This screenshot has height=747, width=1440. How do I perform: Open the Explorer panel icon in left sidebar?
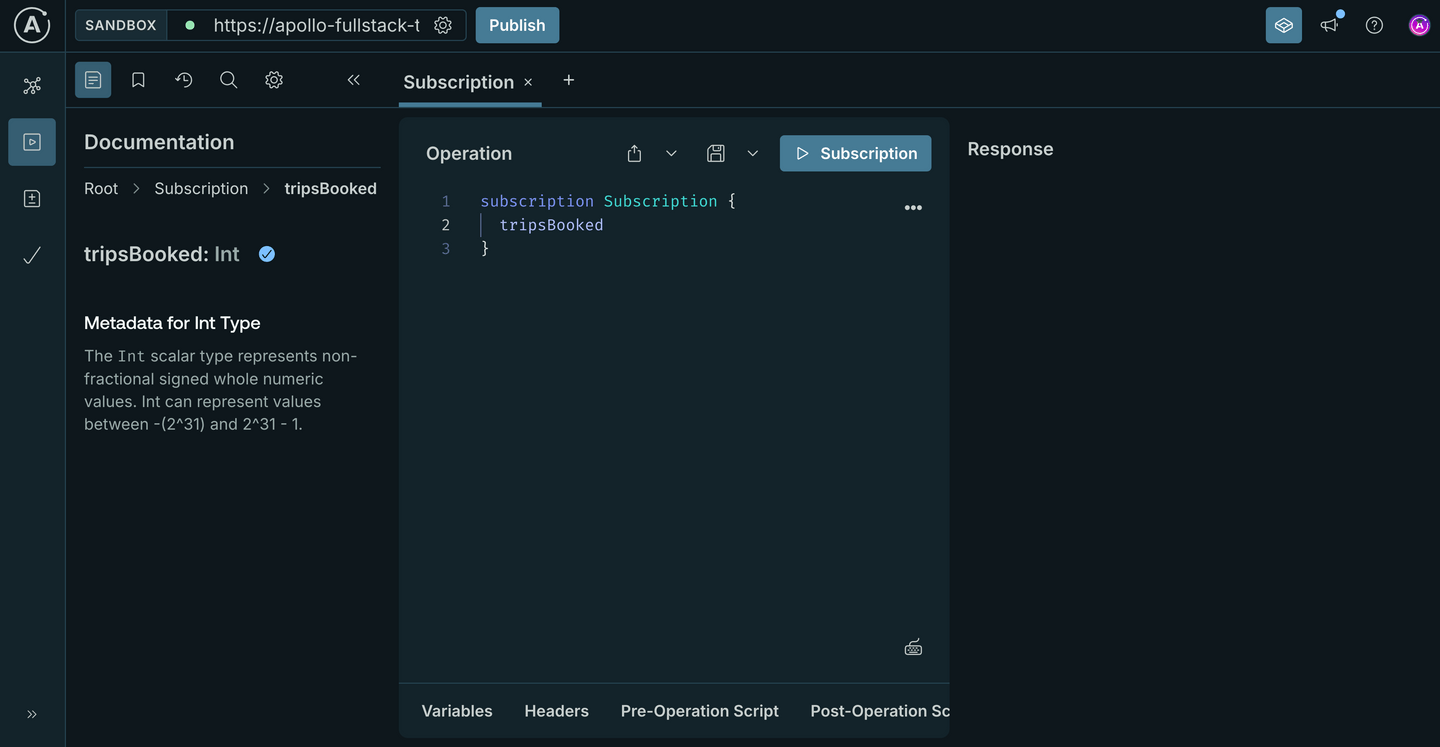31,142
